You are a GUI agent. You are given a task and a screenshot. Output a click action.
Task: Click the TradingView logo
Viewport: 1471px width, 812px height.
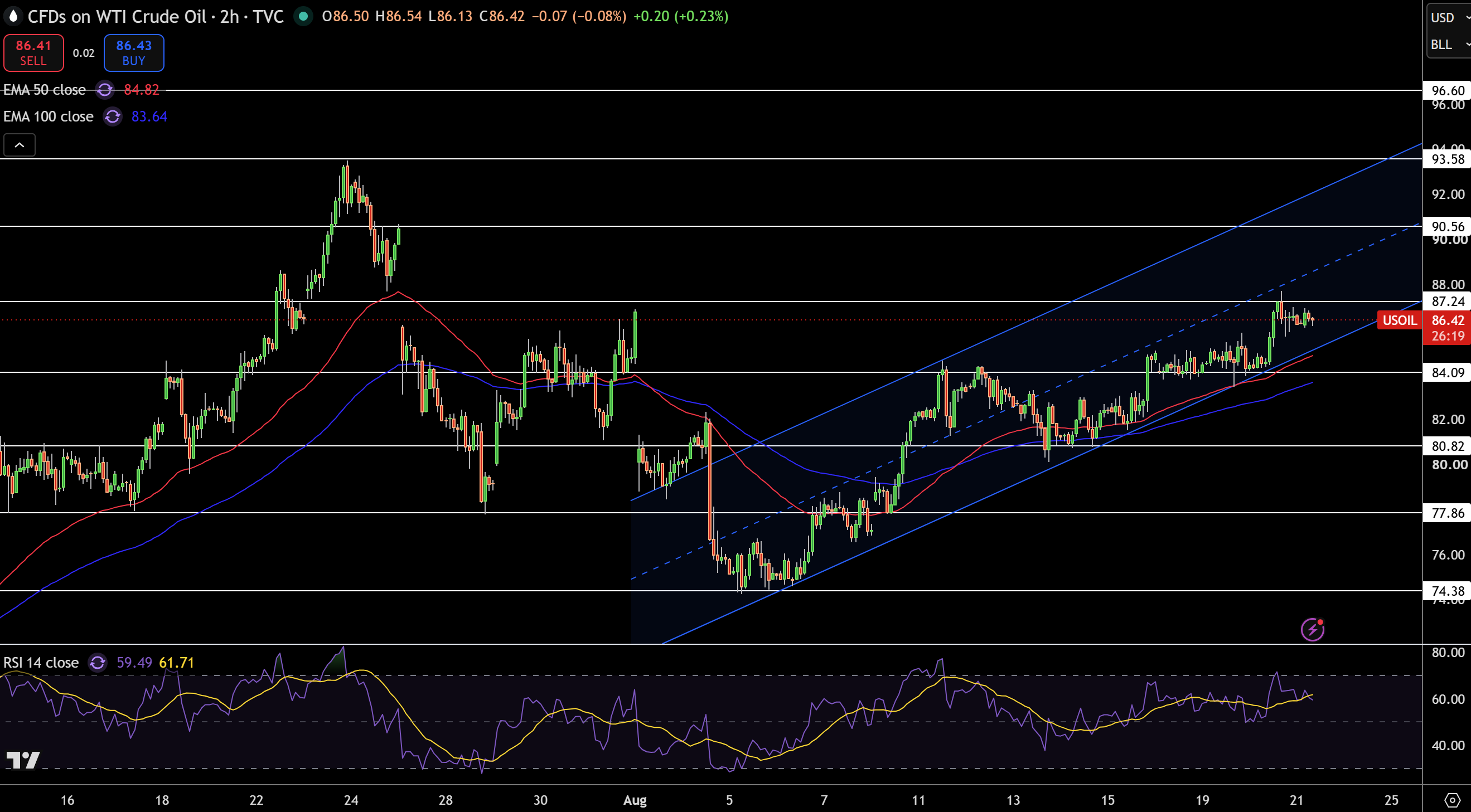click(x=23, y=760)
